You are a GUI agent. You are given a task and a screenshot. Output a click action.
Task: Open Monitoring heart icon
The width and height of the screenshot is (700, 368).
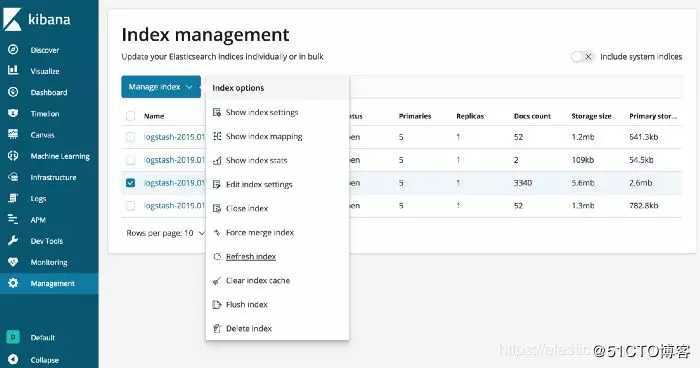13,262
